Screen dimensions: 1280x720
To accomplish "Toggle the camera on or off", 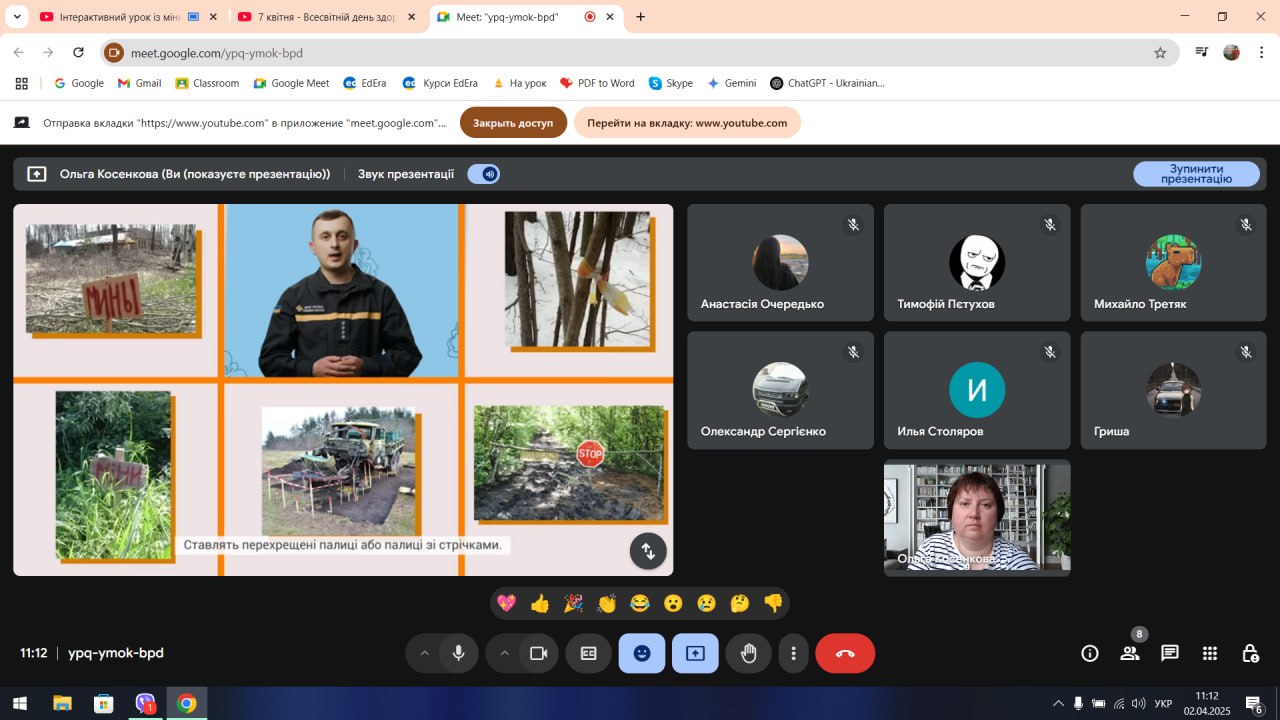I will point(538,653).
